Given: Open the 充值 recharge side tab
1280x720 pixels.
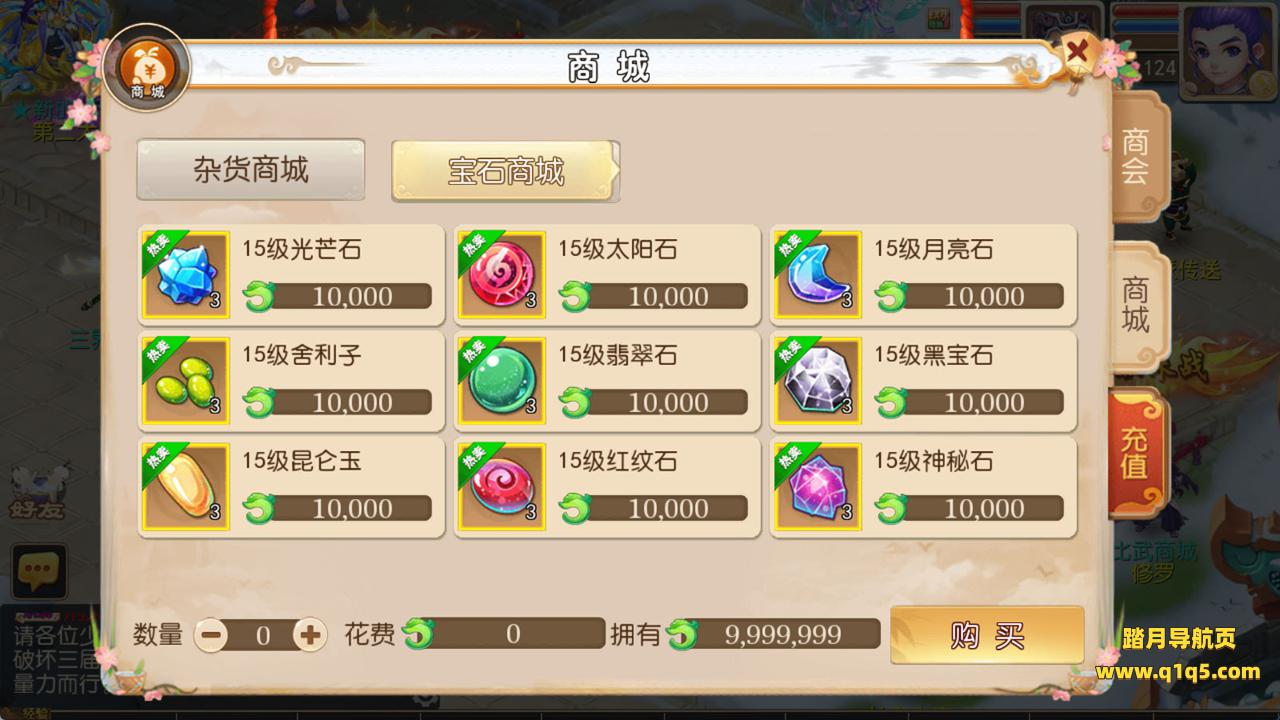Looking at the screenshot, I should click(x=1137, y=452).
